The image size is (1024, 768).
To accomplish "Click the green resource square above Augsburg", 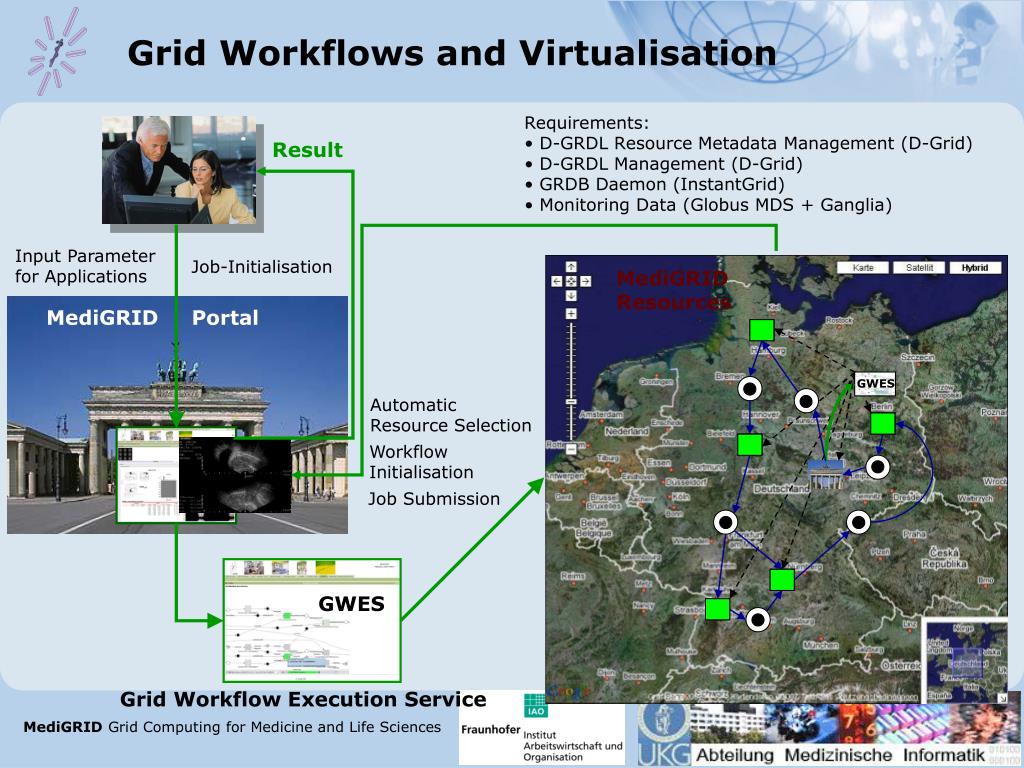I will tap(782, 579).
